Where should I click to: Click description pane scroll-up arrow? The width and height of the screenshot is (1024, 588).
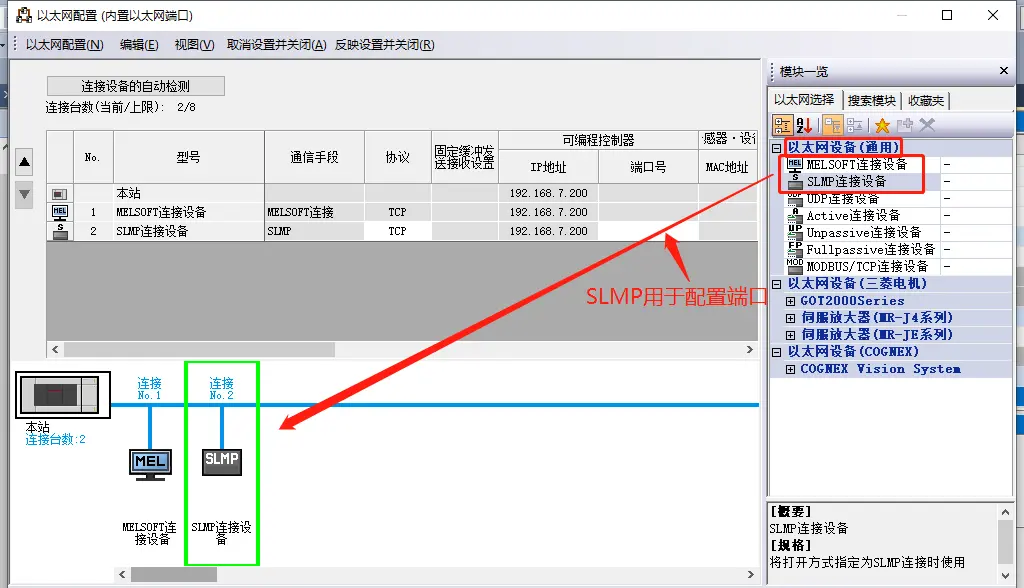tap(1005, 512)
